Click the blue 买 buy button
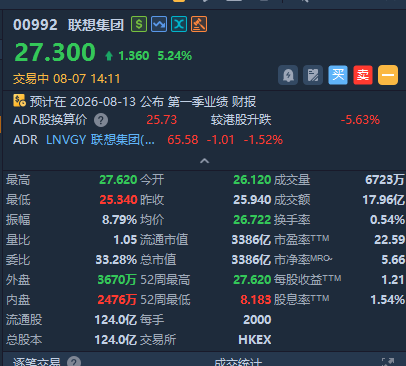Screen dimensions: 406x366 [x=338, y=75]
